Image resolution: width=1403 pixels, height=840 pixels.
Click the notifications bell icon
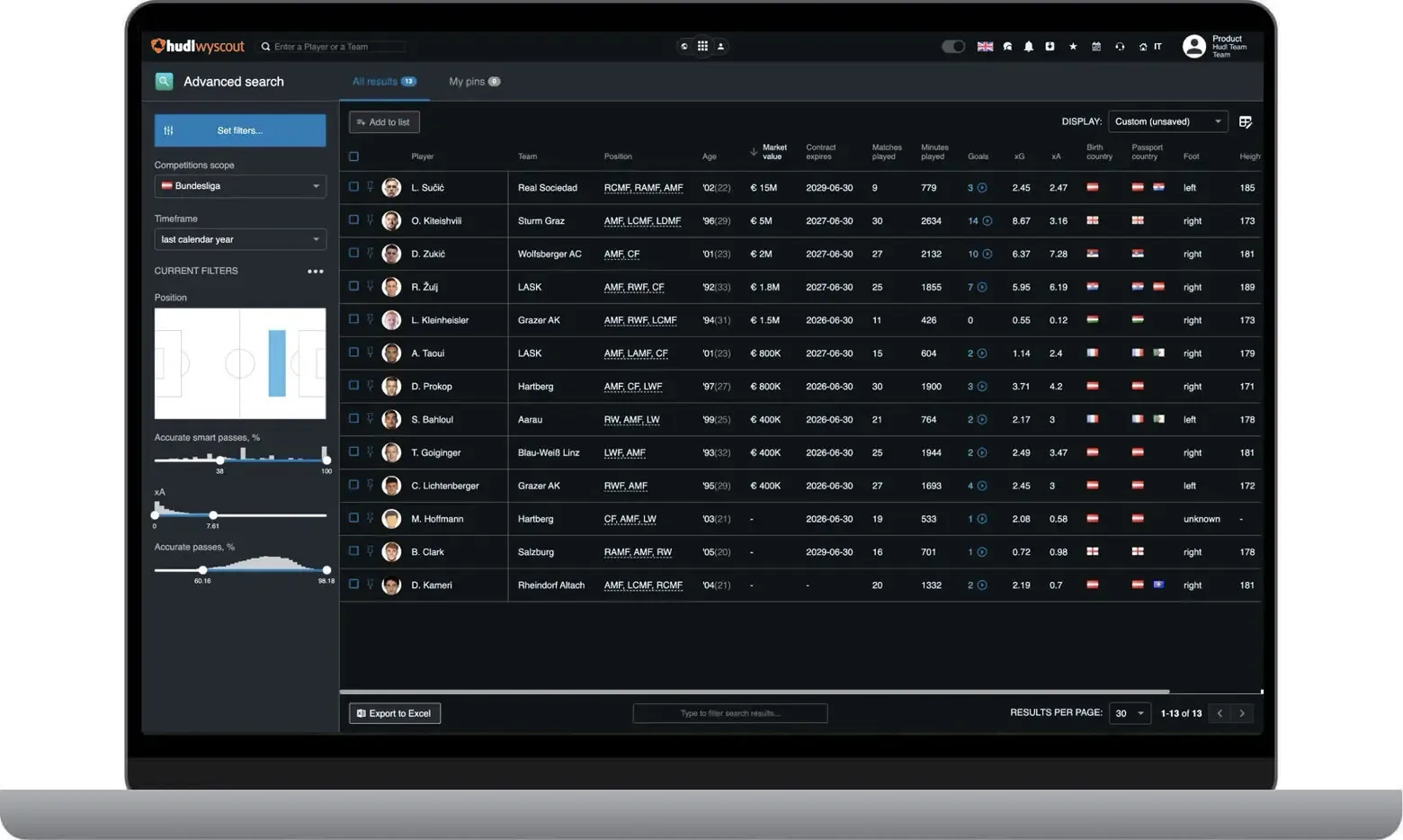coord(1029,47)
